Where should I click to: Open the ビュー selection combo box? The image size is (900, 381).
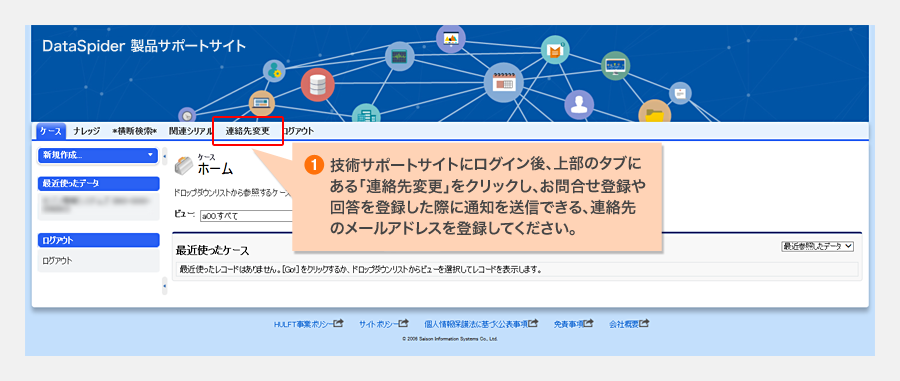246,216
